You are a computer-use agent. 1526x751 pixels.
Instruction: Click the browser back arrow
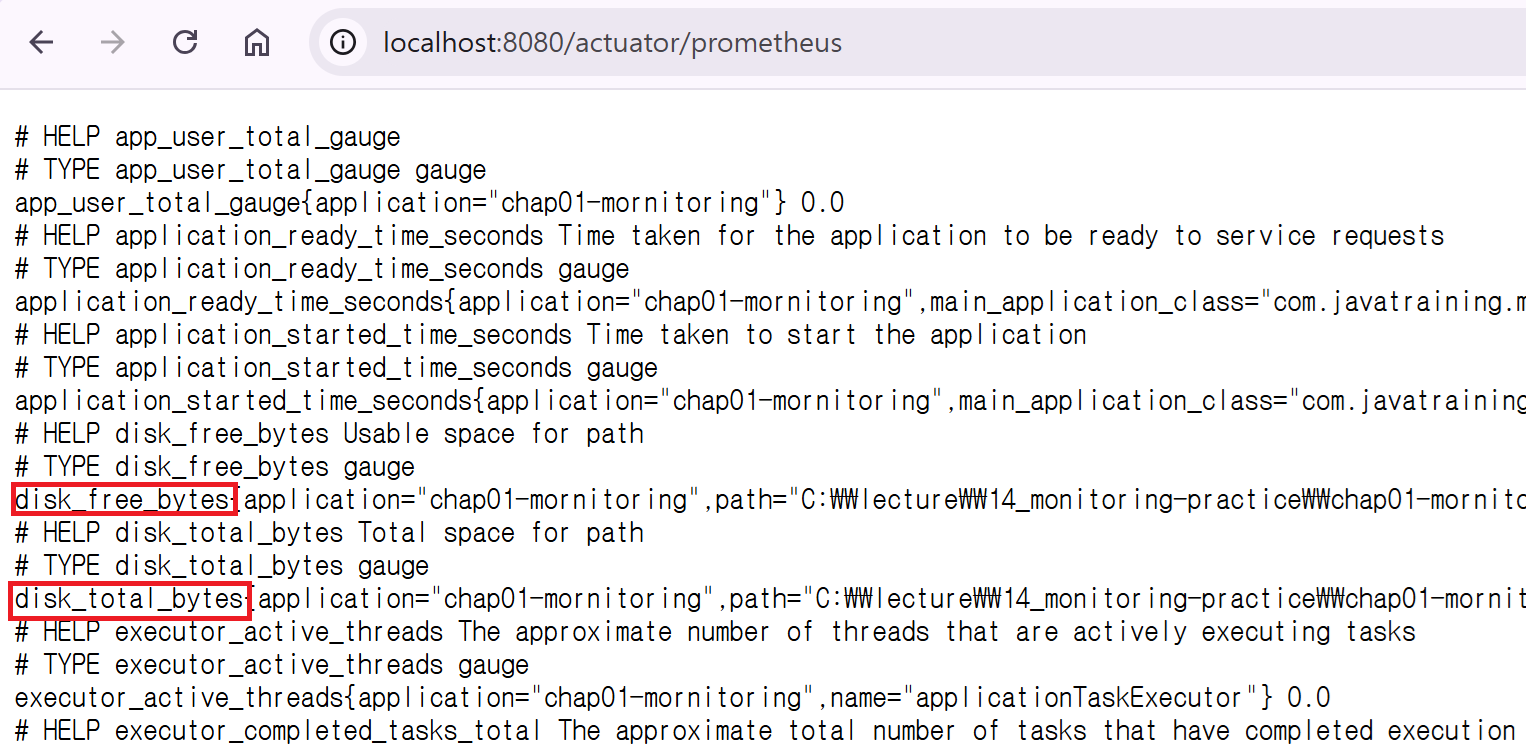click(41, 42)
